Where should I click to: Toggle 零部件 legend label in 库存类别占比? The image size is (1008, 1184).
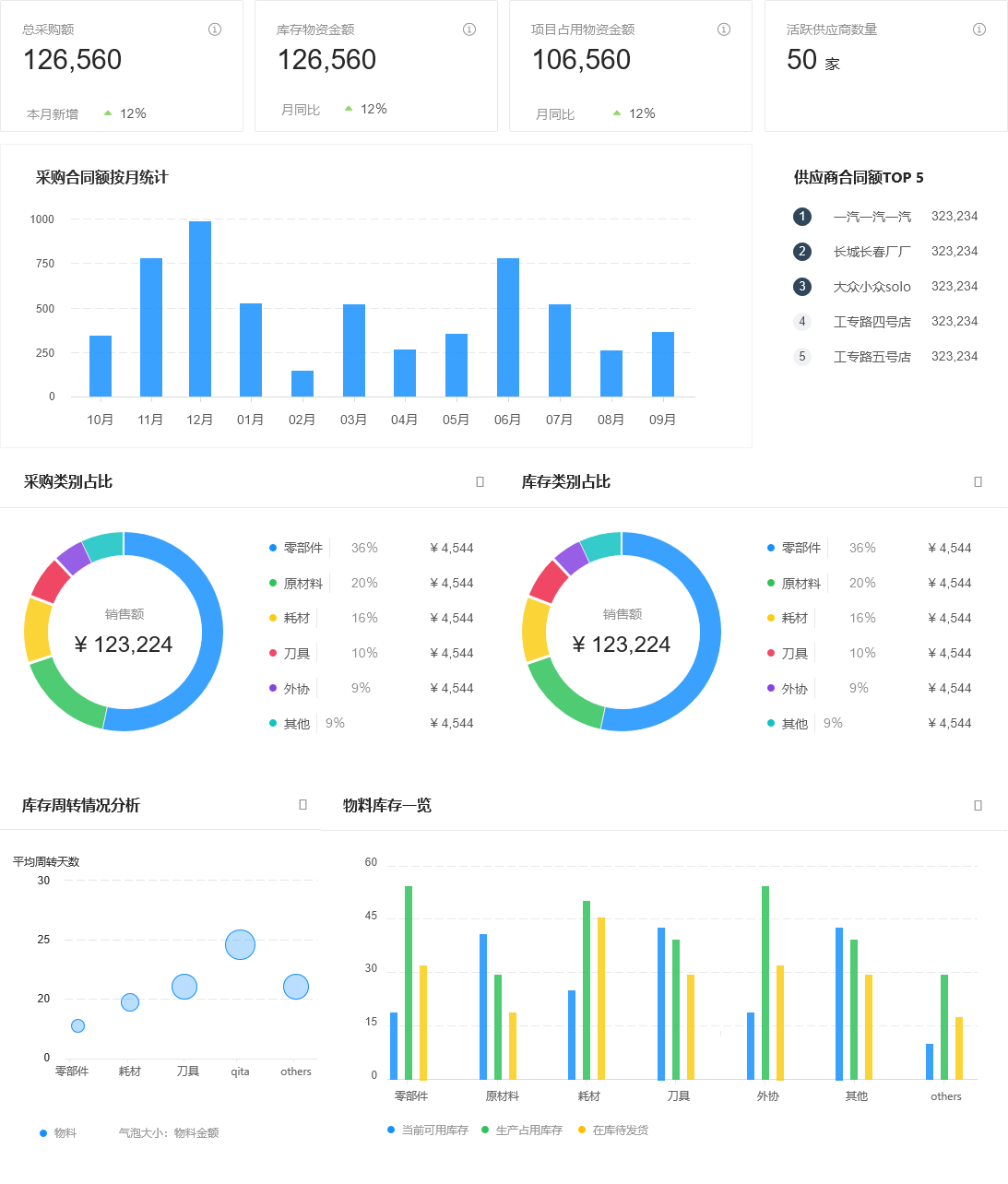(x=801, y=548)
